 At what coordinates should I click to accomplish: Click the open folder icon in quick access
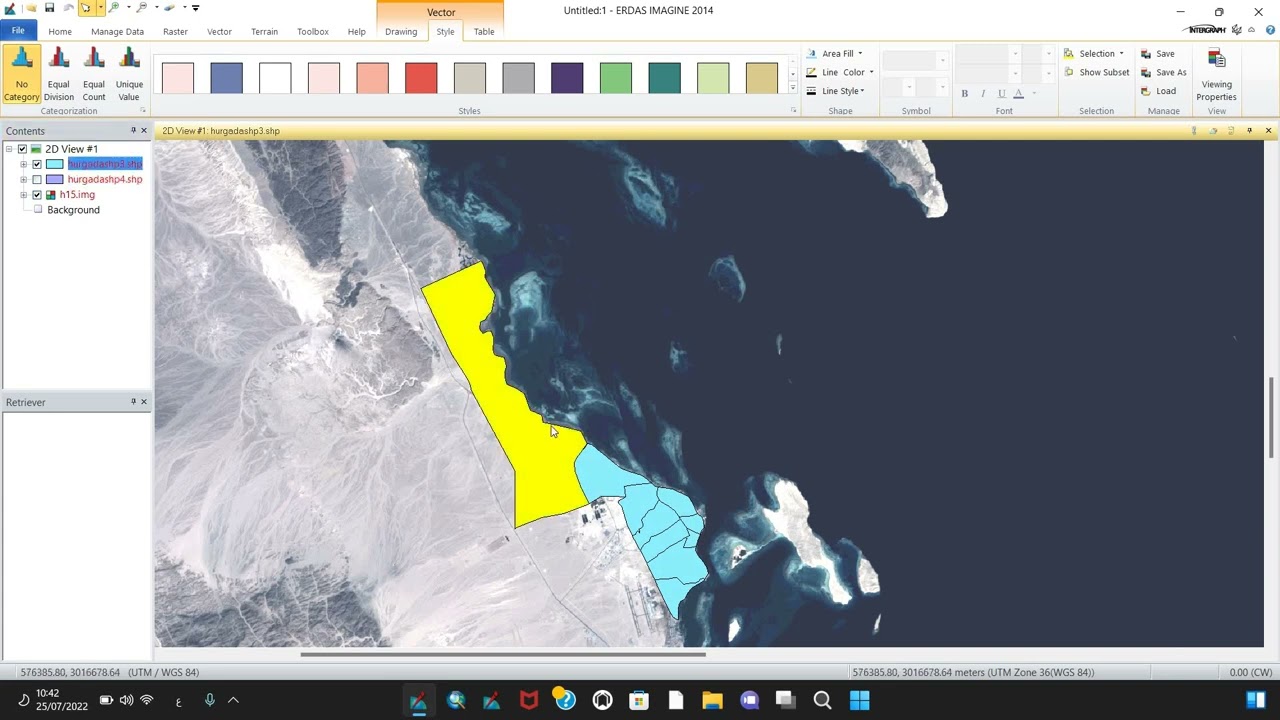31,8
